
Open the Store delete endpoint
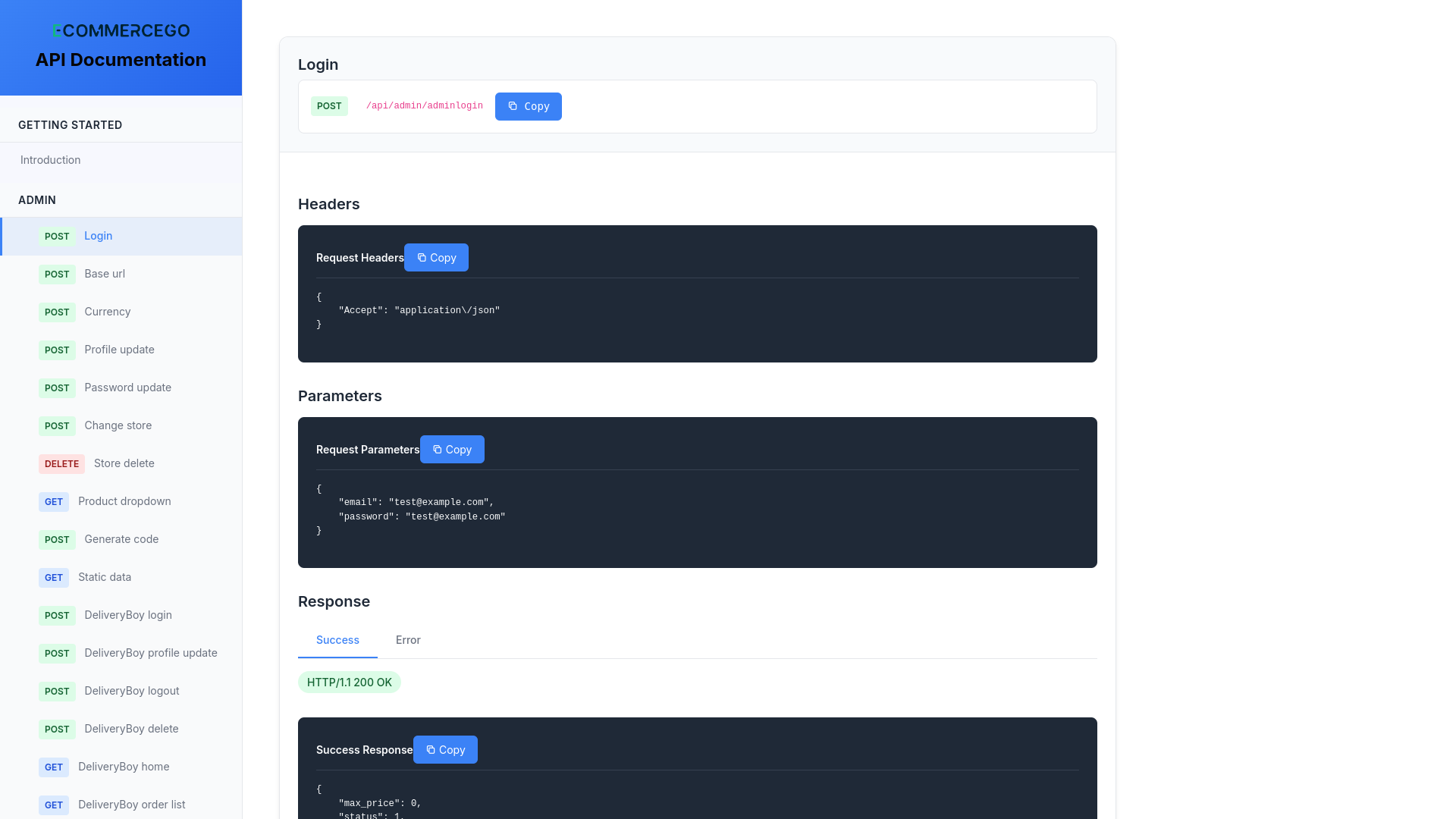tap(121, 463)
